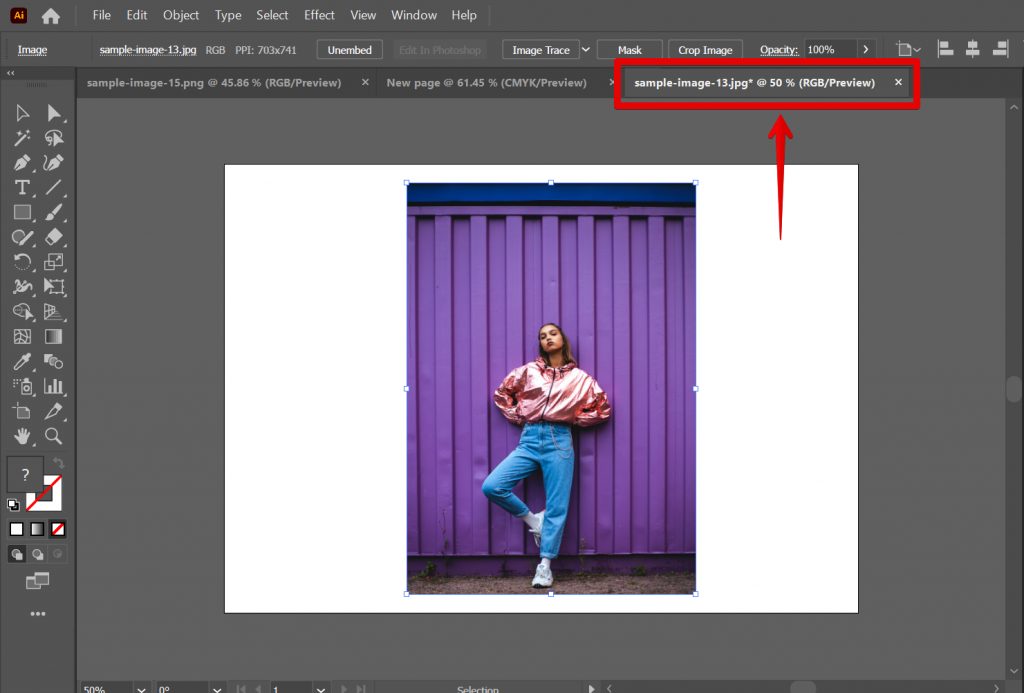Select the Eyedropper tool
The height and width of the screenshot is (693, 1024).
pos(22,362)
